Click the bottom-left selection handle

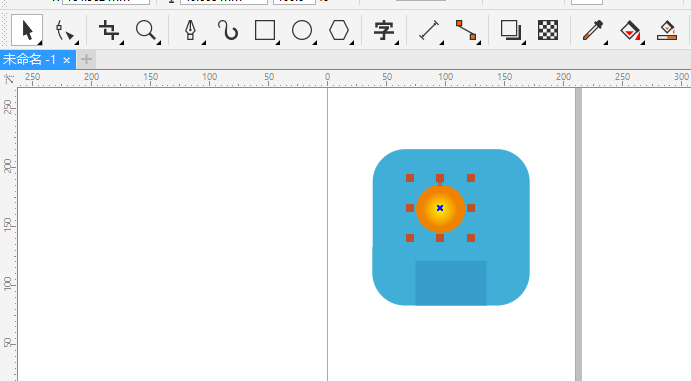(x=410, y=238)
